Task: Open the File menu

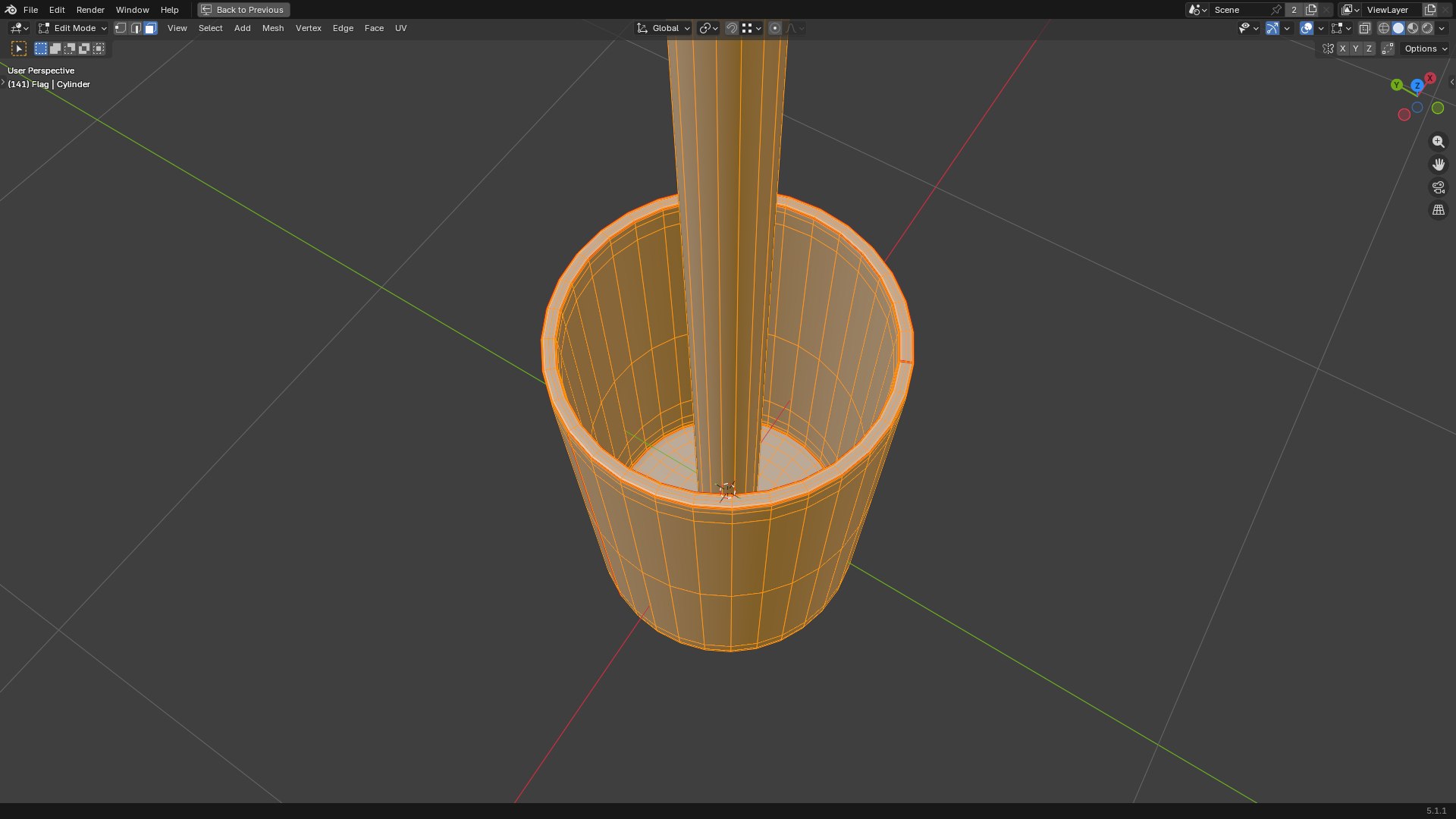Action: (30, 10)
